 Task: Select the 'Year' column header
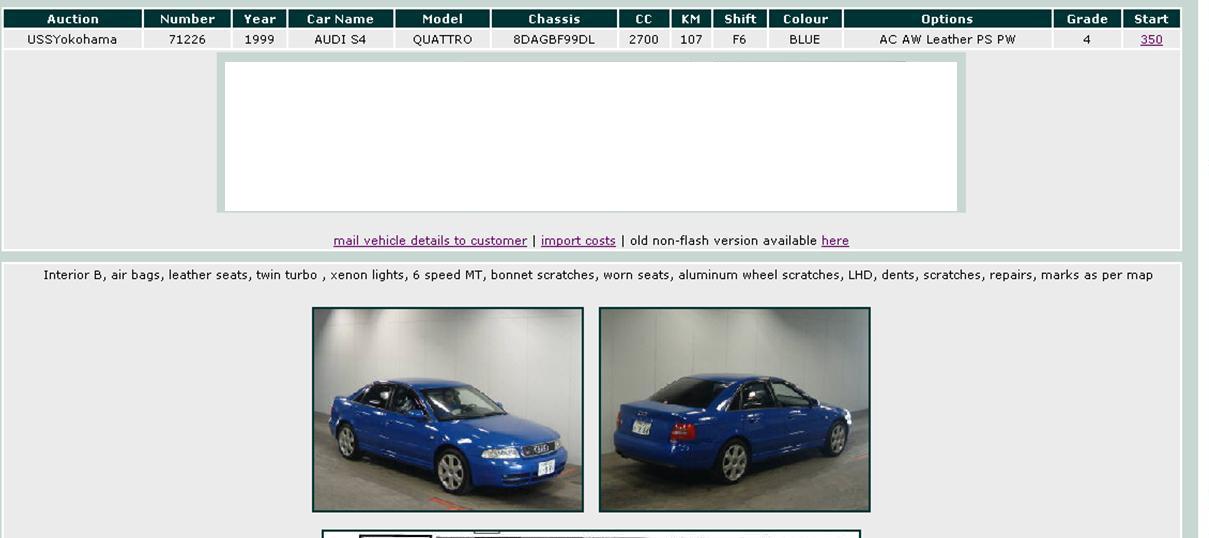click(260, 19)
